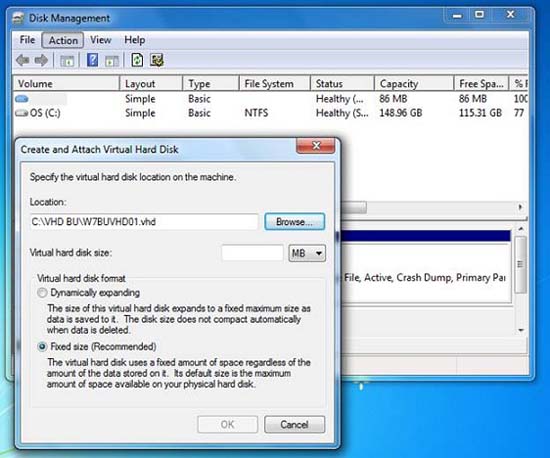The height and width of the screenshot is (458, 550).
Task: Click the show console tree toolbar icon
Action: [x=67, y=61]
